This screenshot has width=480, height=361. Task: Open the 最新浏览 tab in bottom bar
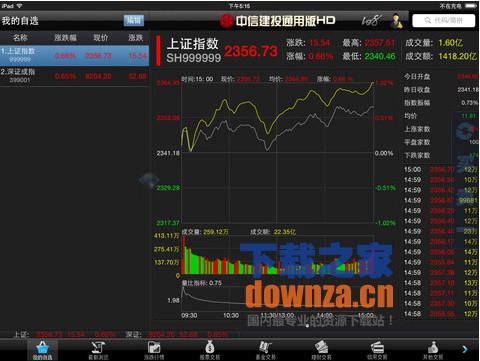[x=98, y=350]
